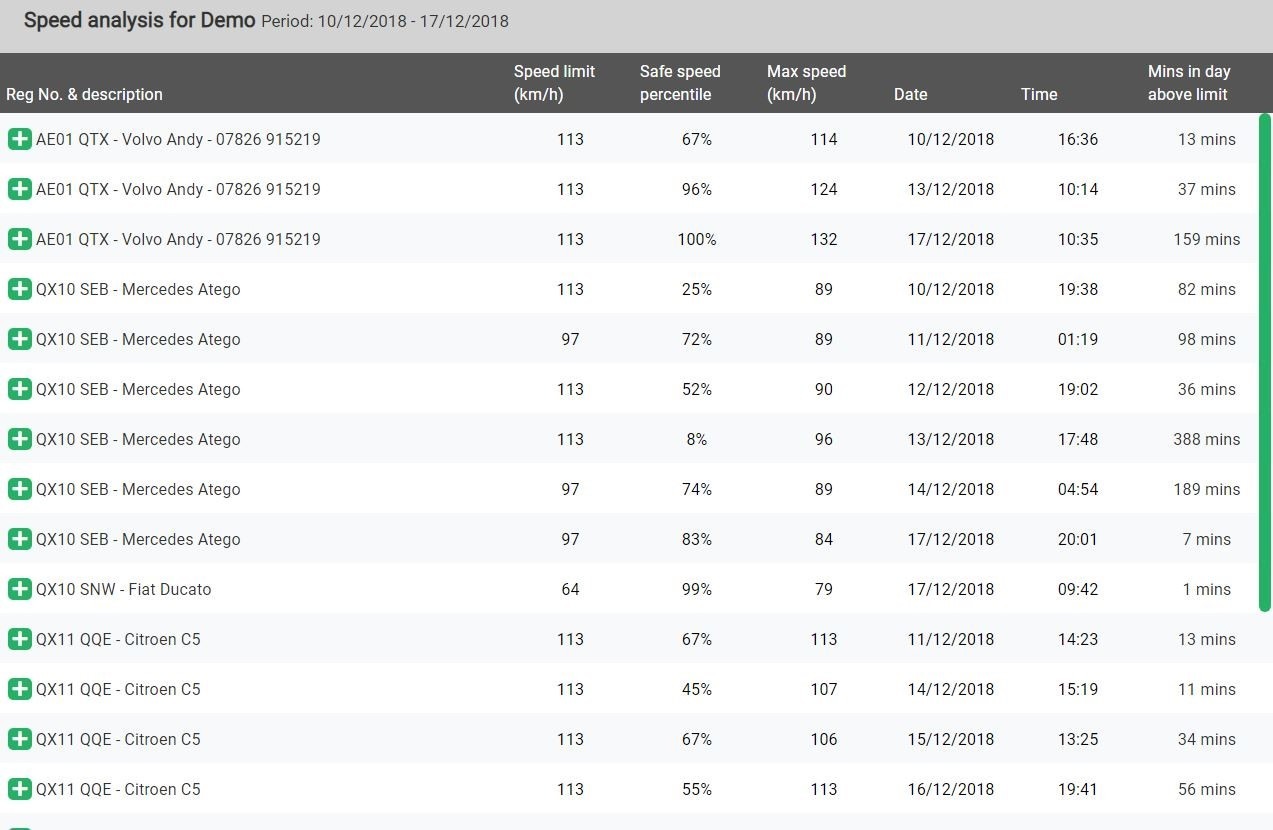1273x830 pixels.
Task: Select the Period 10/12/2018 - 17/12/2018 text
Action: [x=385, y=21]
